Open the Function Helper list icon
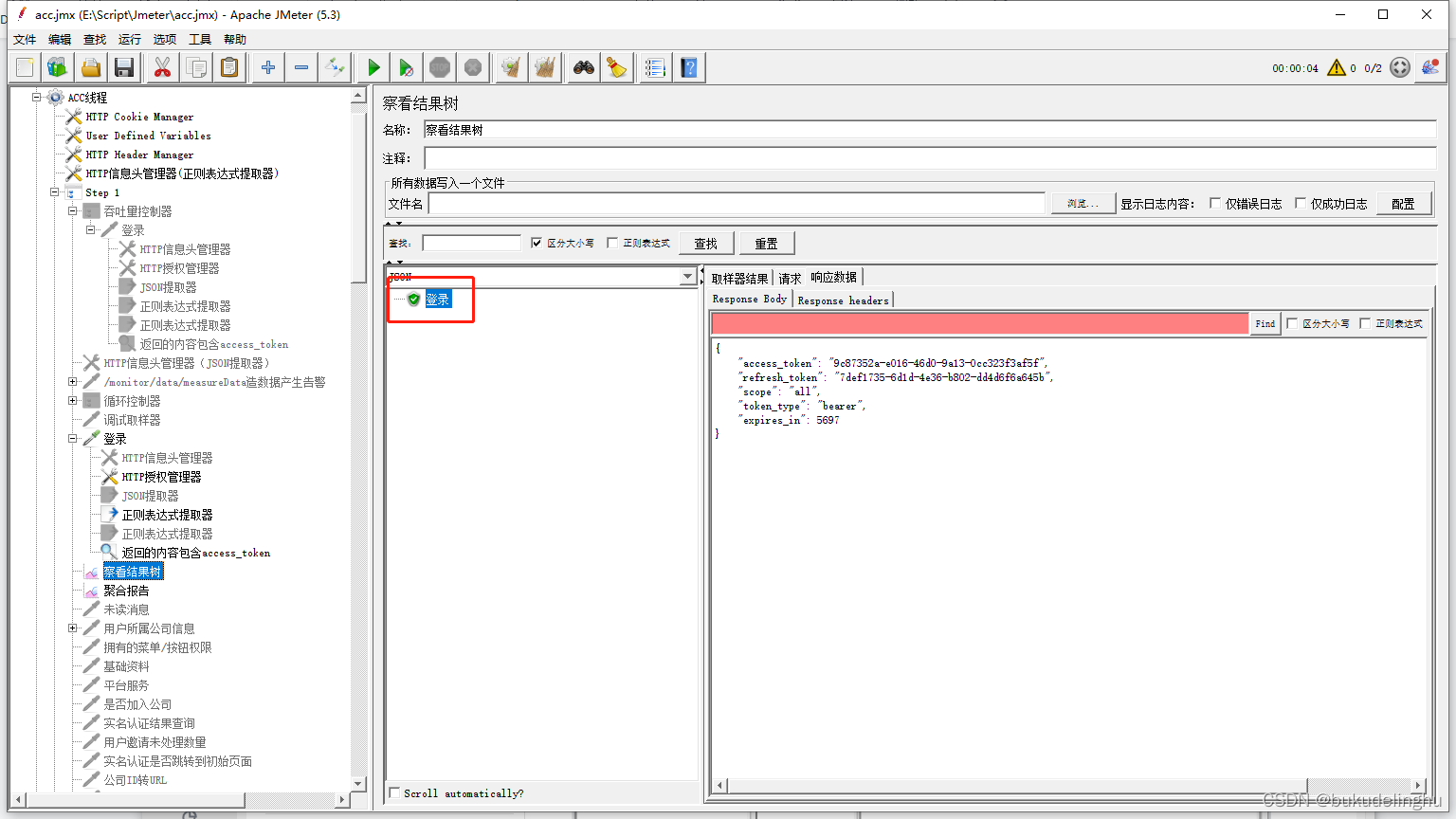 pyautogui.click(x=655, y=67)
